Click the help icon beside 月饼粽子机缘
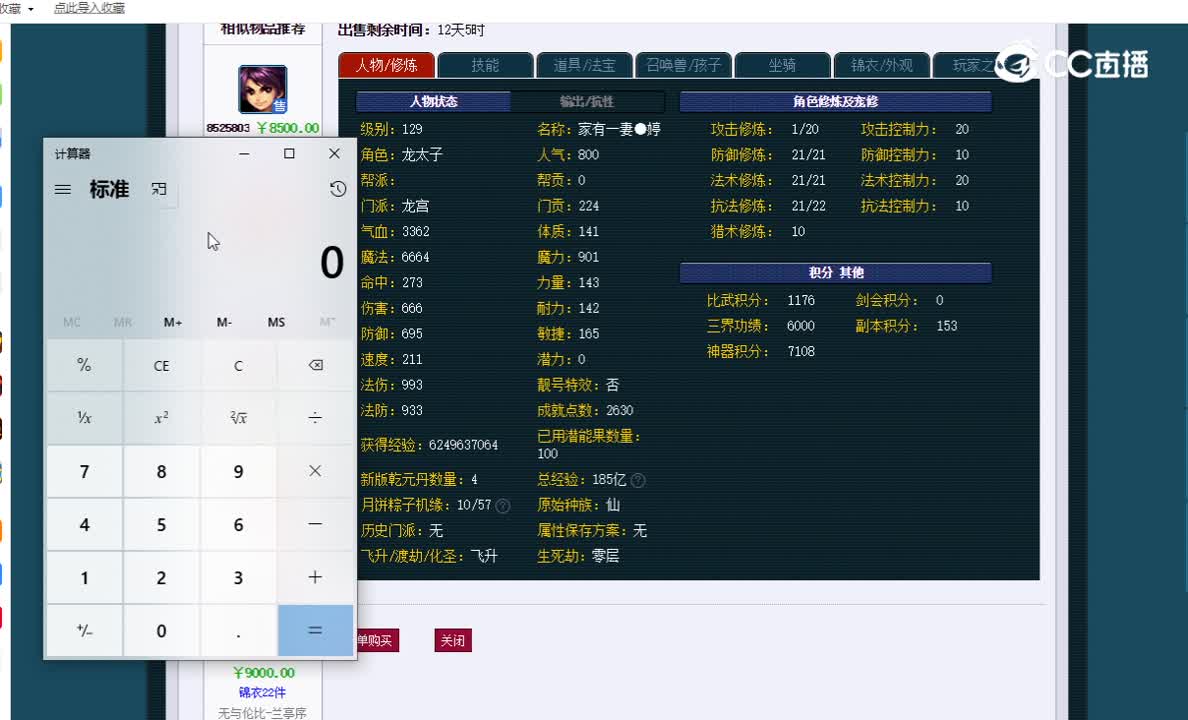The width and height of the screenshot is (1188, 720). (x=502, y=506)
